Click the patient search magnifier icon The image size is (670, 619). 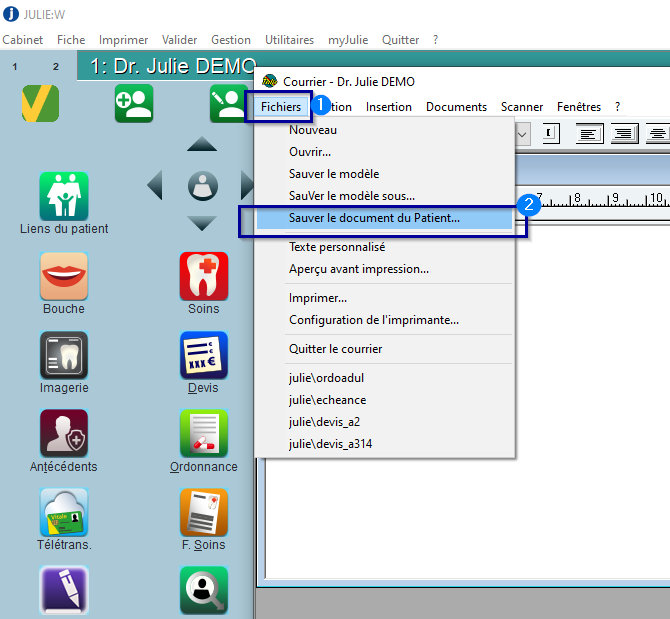204,590
